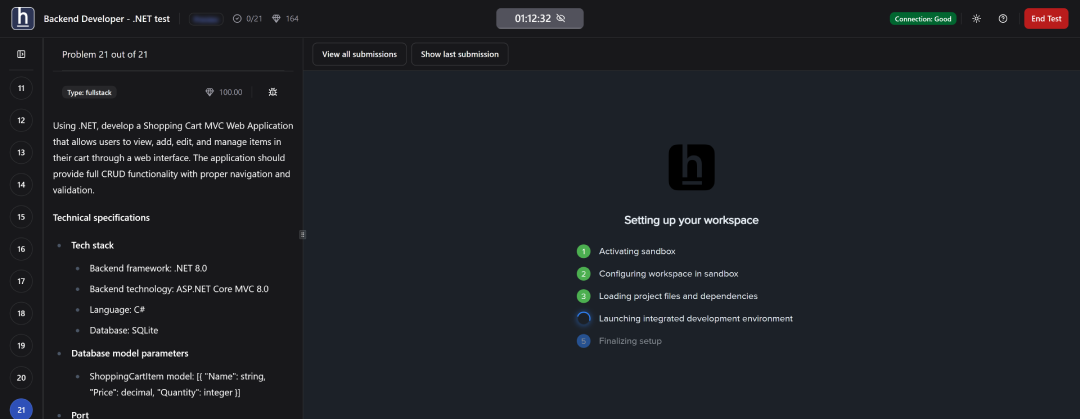This screenshot has height=419, width=1080.
Task: Click the blurred candidate name badge
Action: pos(206,19)
